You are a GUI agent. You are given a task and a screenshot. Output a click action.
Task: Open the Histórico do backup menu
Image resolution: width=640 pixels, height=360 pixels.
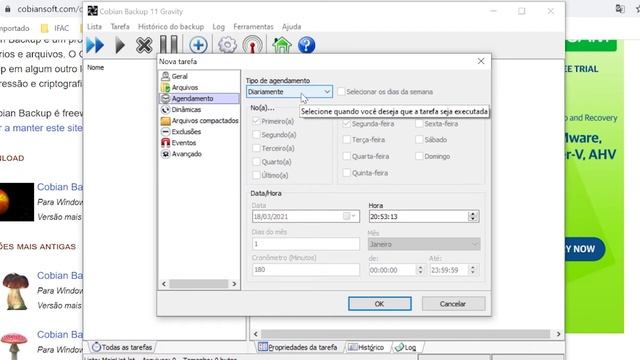point(171,27)
